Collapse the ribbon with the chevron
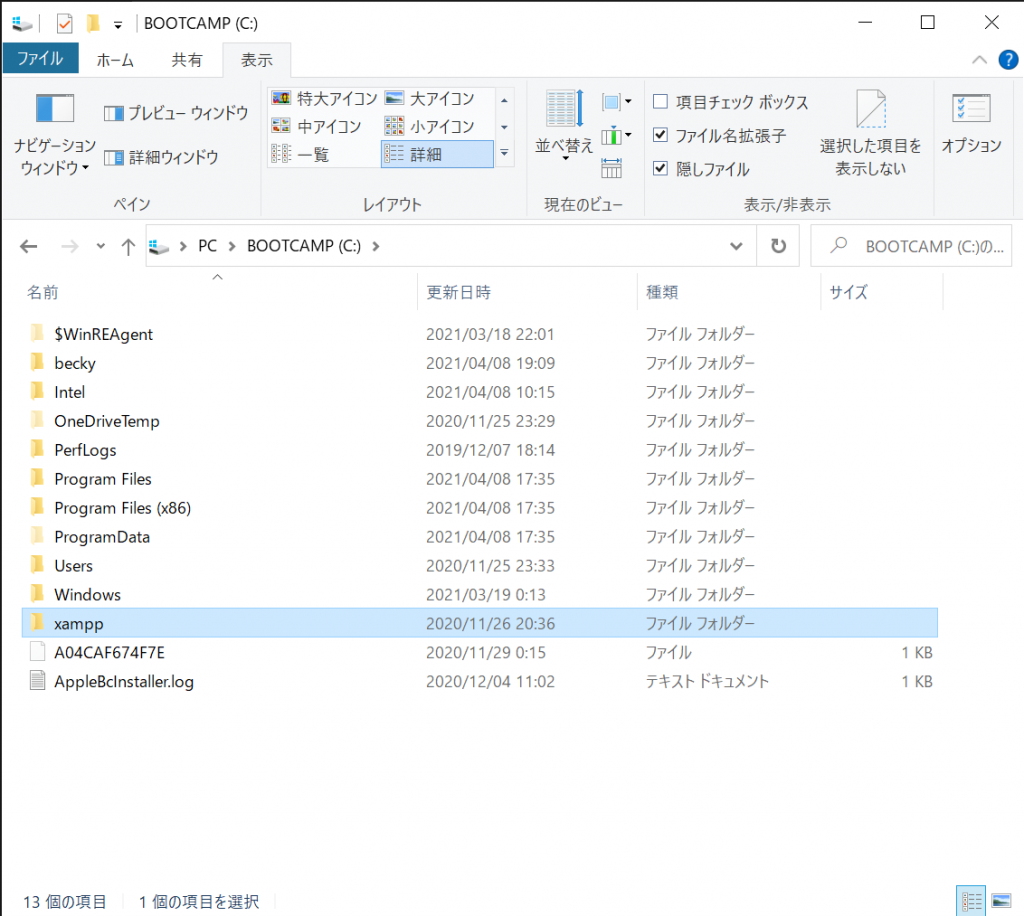The image size is (1024, 916). pyautogui.click(x=980, y=60)
